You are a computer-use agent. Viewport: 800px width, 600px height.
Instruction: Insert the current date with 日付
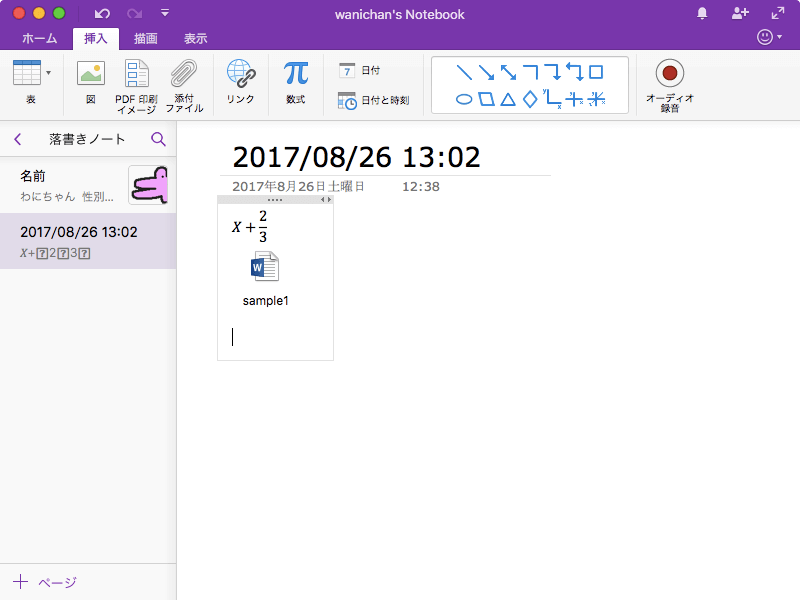click(x=360, y=70)
